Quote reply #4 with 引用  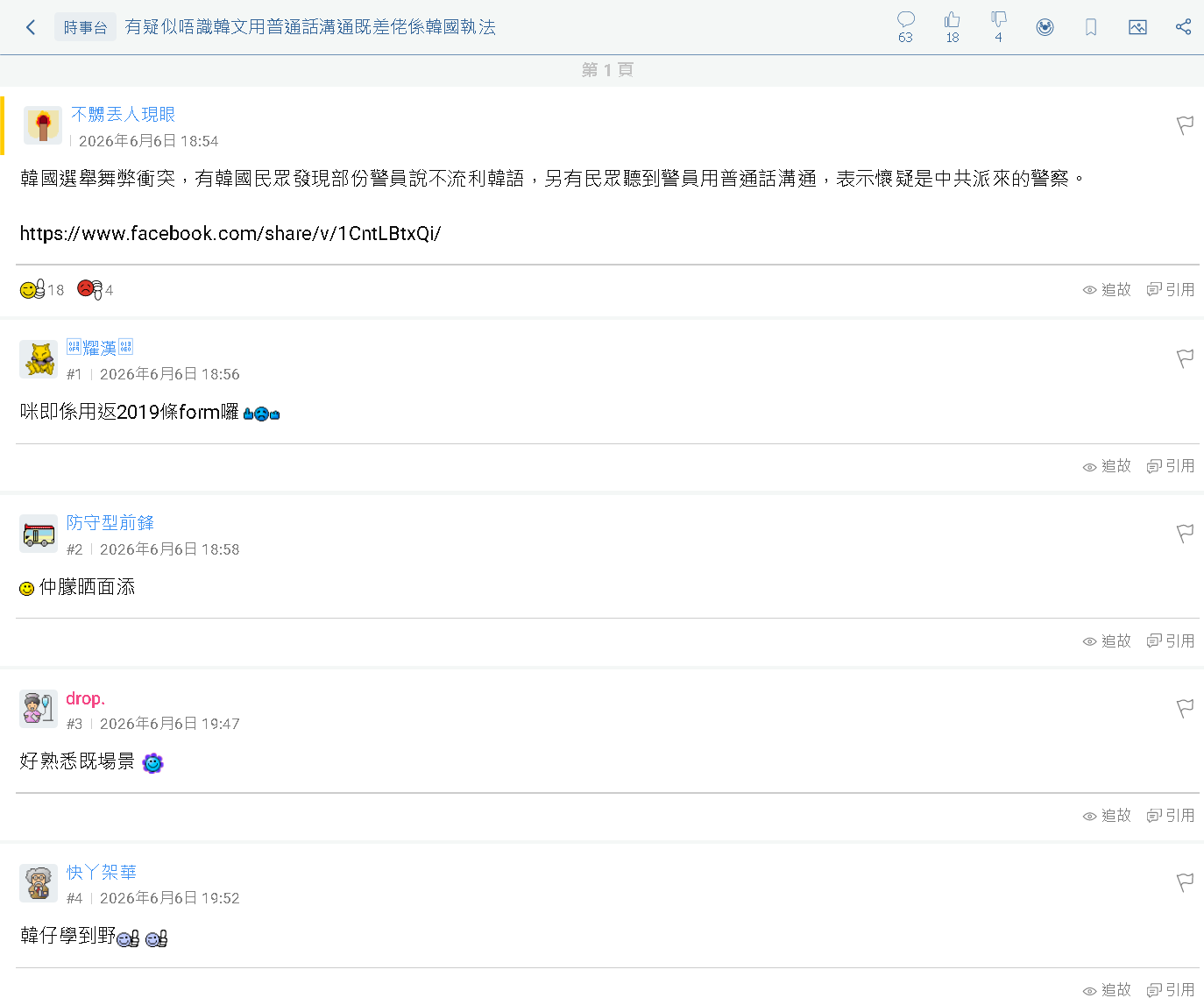coord(1171,990)
